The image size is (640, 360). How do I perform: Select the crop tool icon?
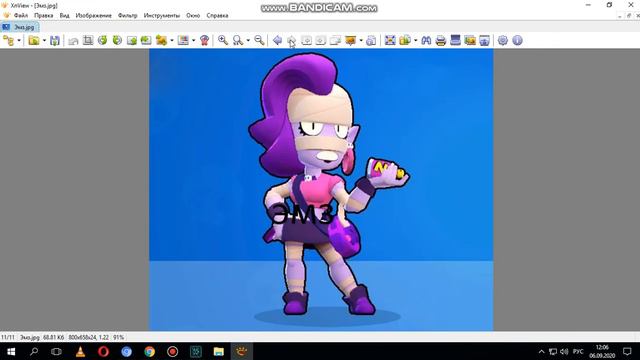(x=88, y=40)
